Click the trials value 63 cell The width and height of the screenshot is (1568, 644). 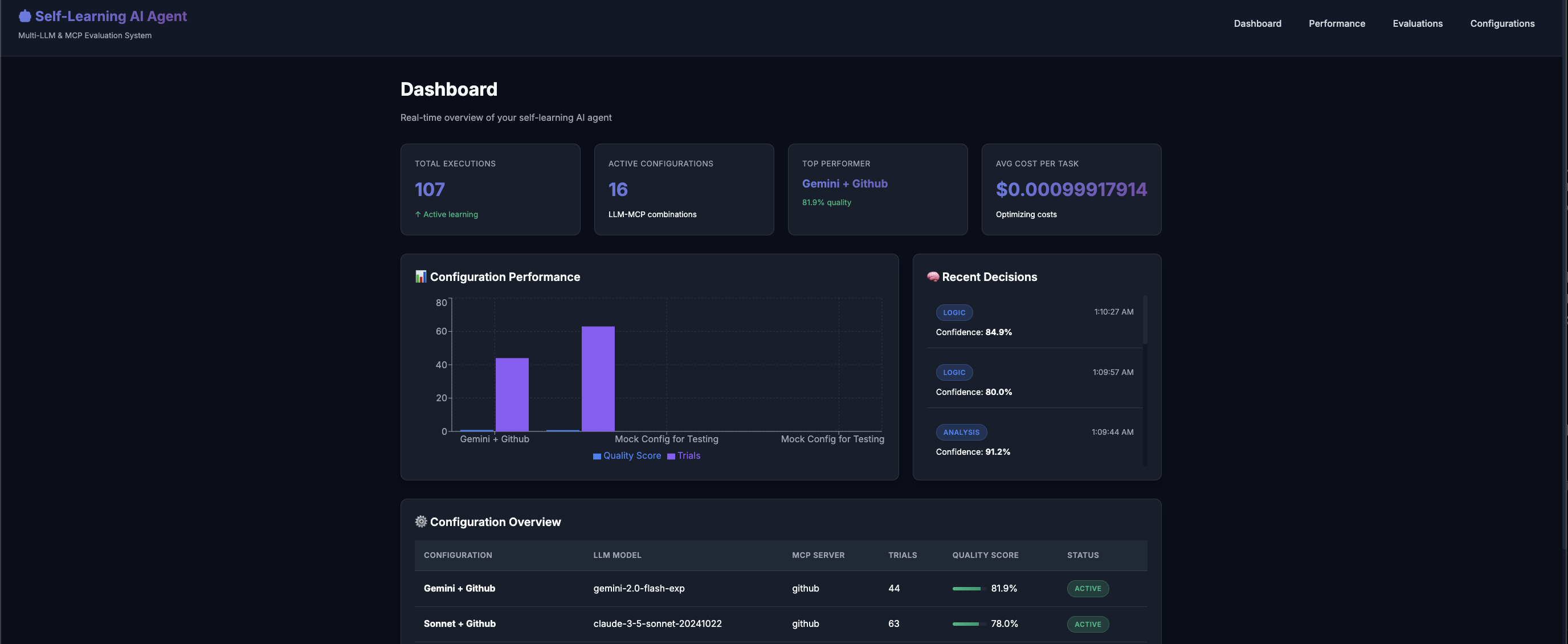[x=893, y=623]
